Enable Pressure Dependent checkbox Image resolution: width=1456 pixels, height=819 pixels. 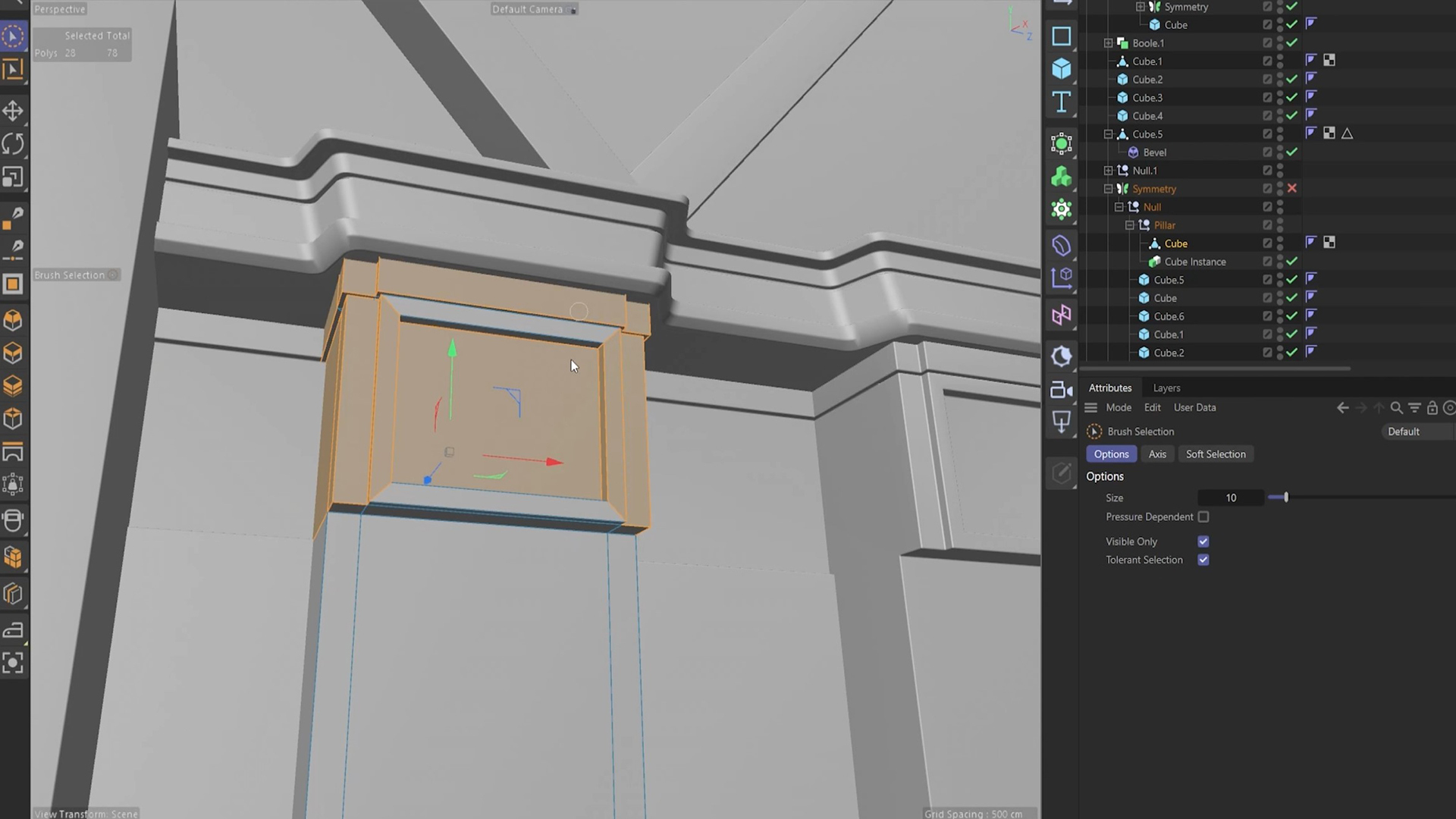pyautogui.click(x=1203, y=517)
